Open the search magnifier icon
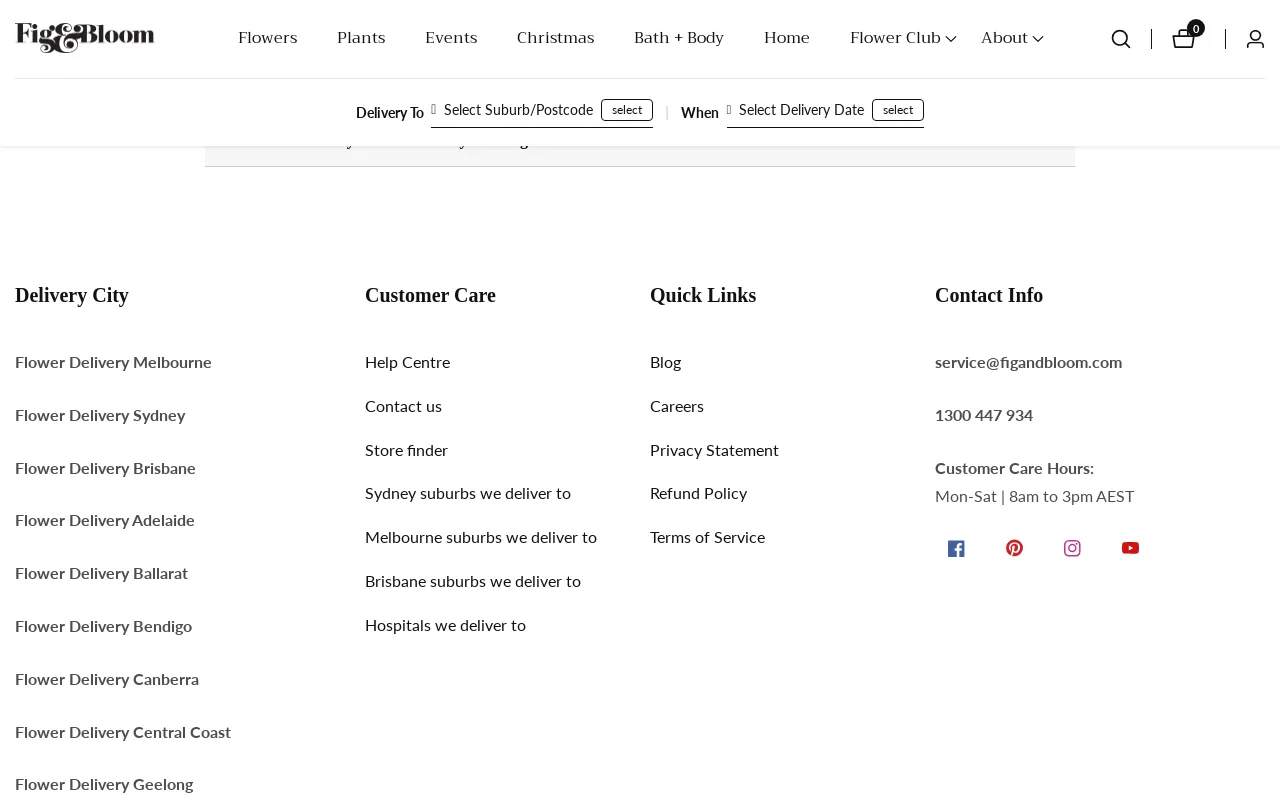This screenshot has width=1280, height=800. [1121, 39]
